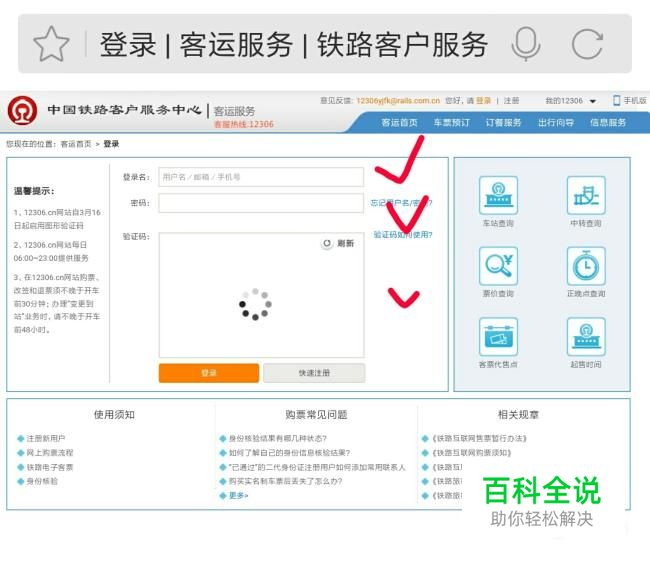Open the 注册新用户 help link
This screenshot has height=562, width=650.
tap(46, 438)
